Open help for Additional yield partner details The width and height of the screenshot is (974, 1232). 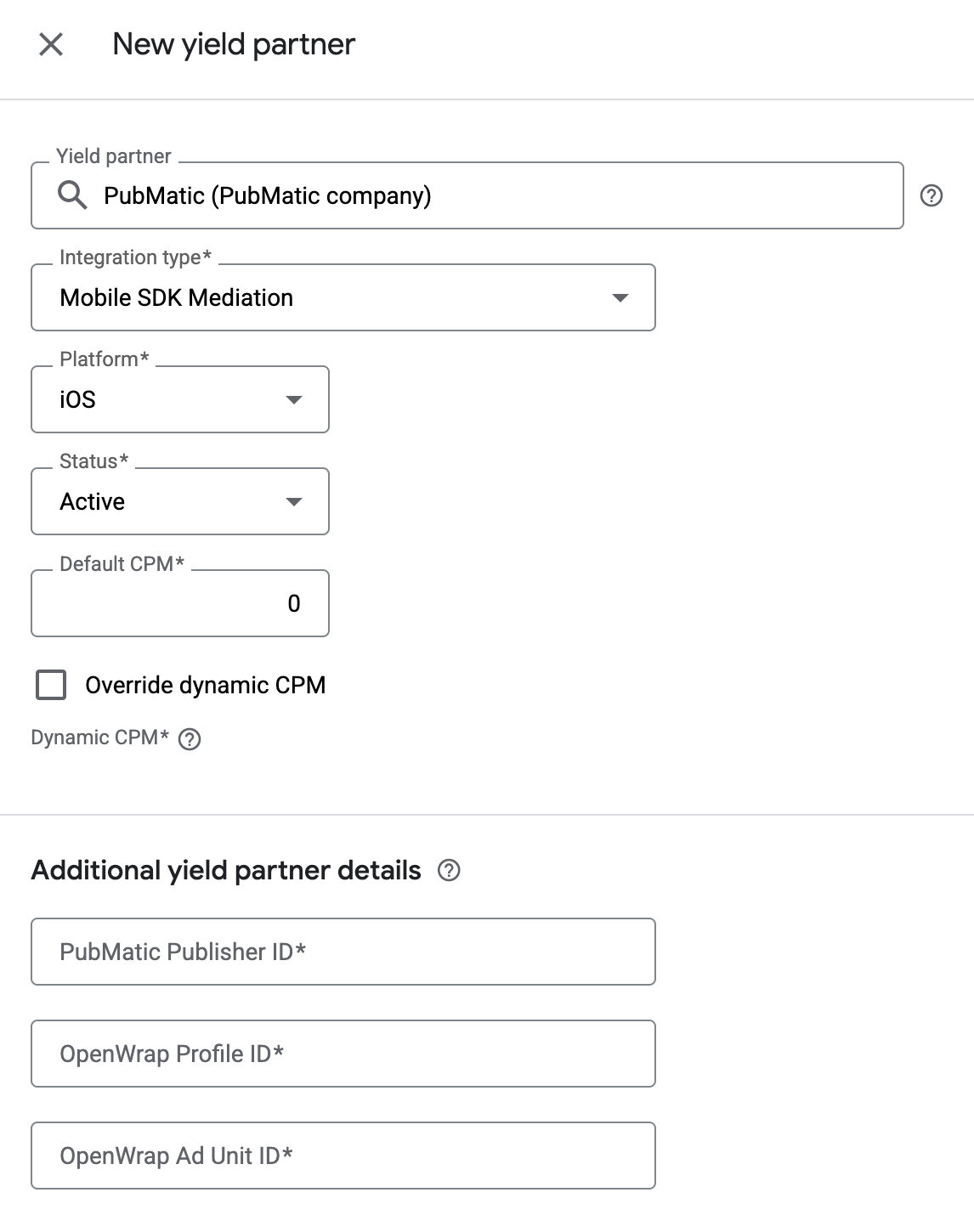pyautogui.click(x=449, y=870)
